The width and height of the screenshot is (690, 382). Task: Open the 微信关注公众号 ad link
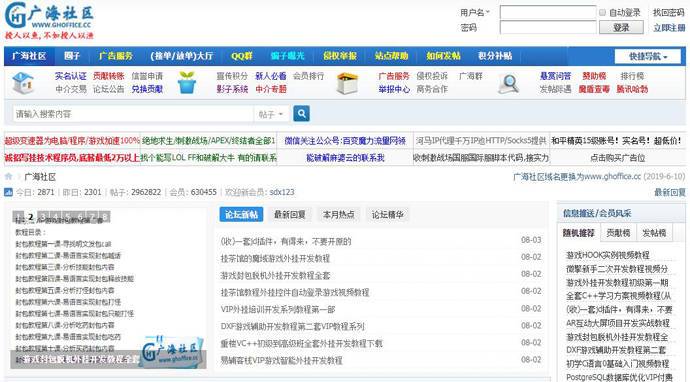tap(345, 141)
